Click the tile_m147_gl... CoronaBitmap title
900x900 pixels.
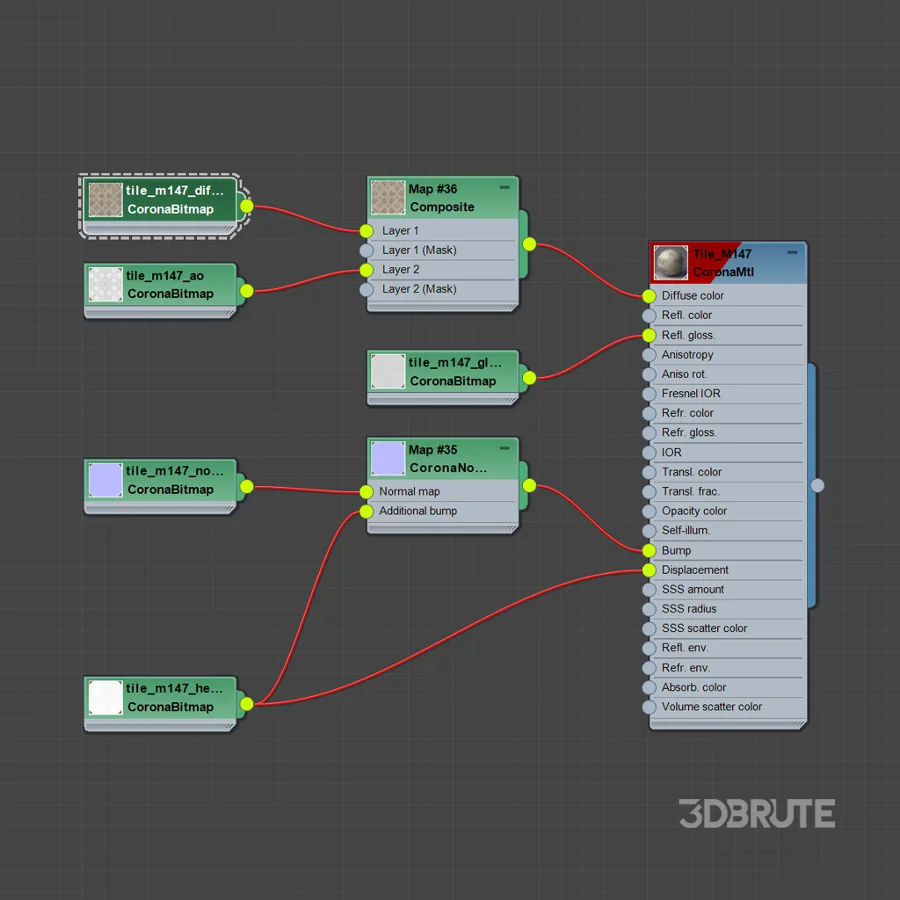pos(455,372)
